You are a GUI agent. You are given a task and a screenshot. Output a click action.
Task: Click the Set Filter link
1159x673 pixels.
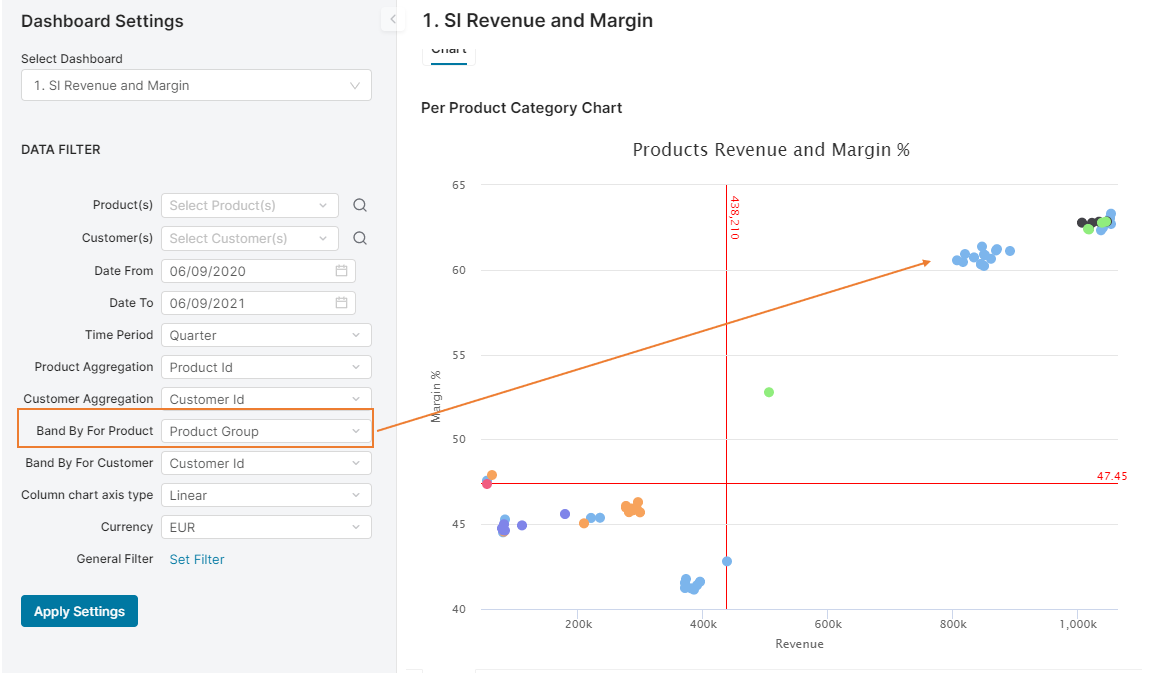point(197,560)
